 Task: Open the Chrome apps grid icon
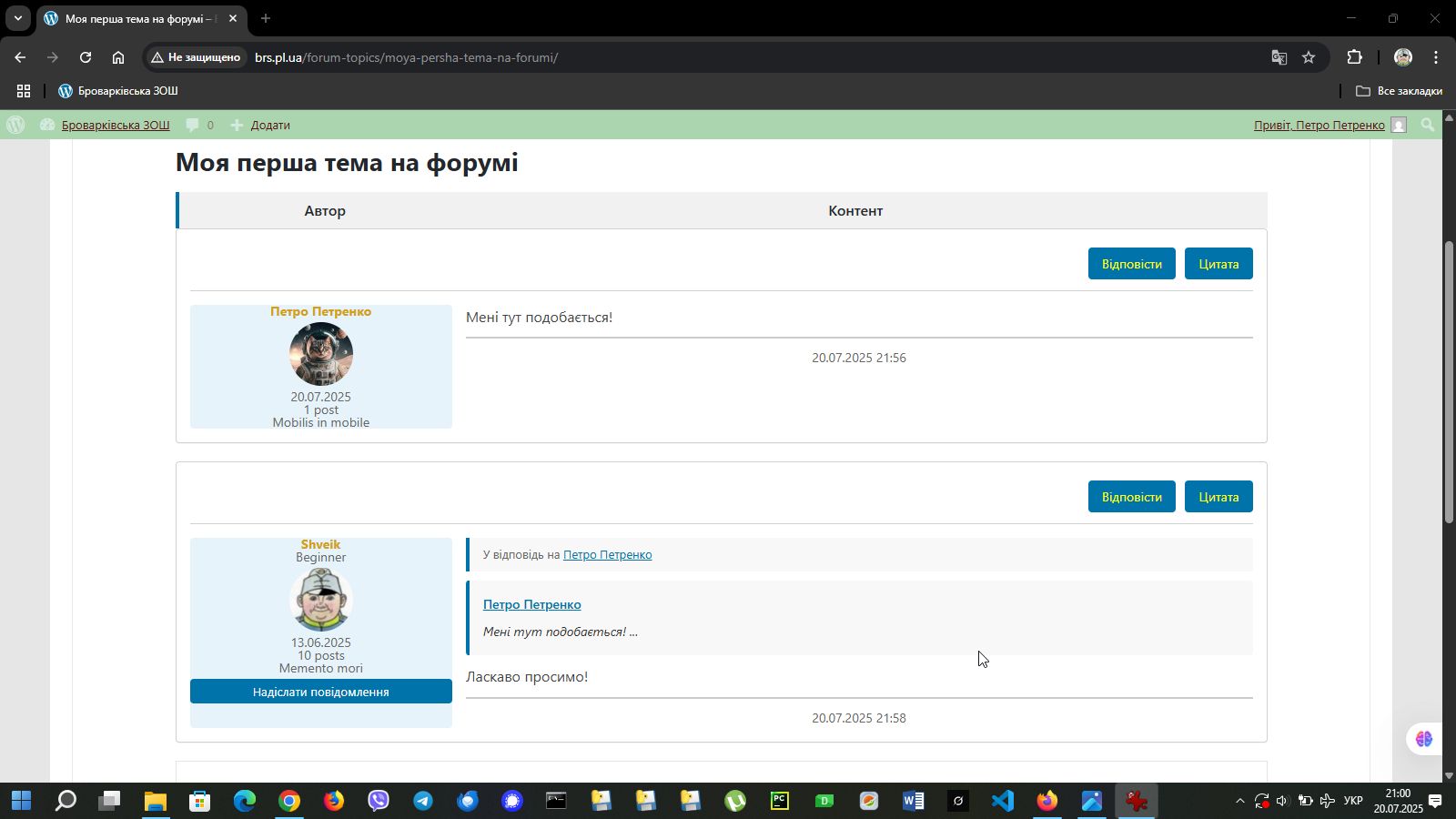[x=24, y=91]
